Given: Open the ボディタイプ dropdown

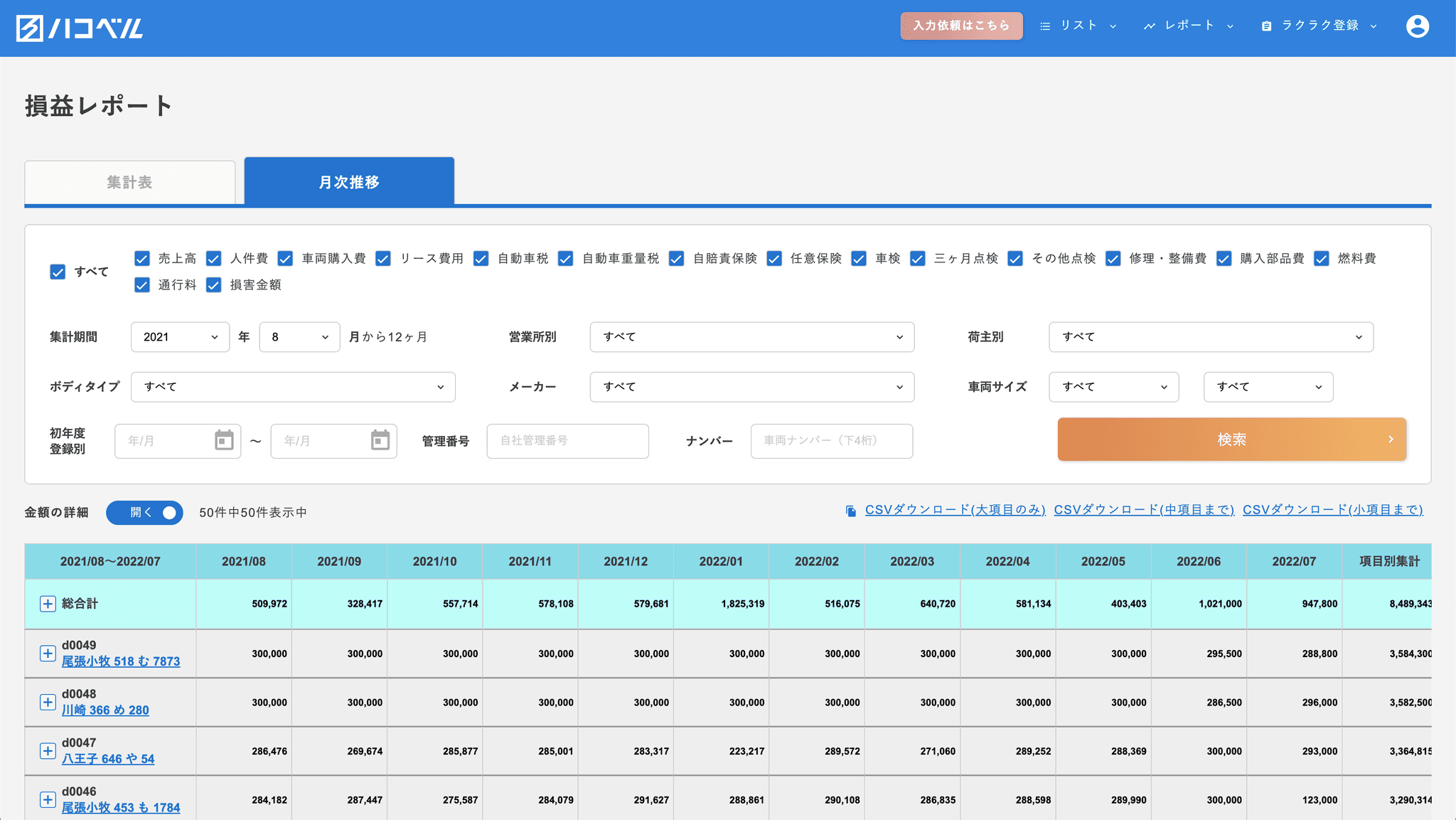Looking at the screenshot, I should point(293,387).
